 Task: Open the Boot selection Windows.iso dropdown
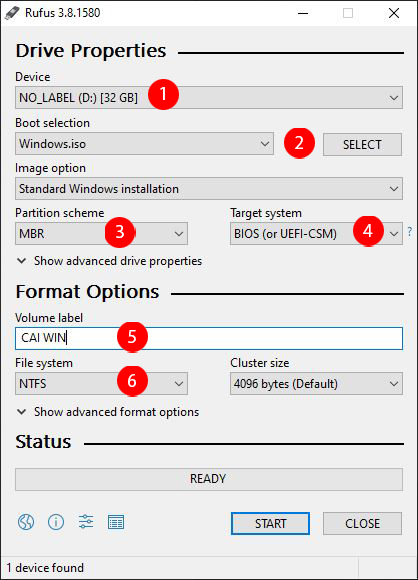(144, 144)
